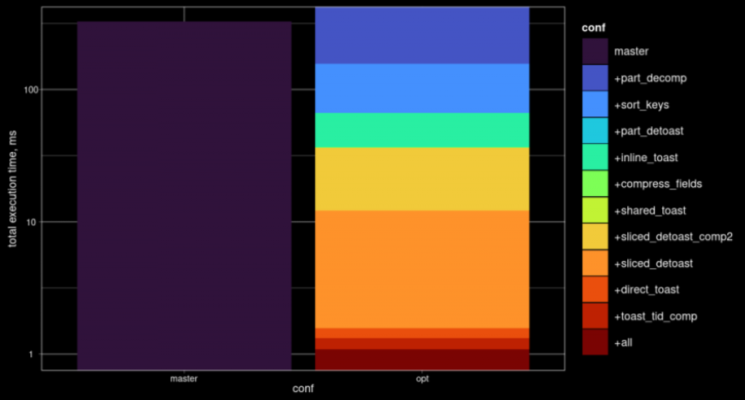Click the +sliced_detoast_comp2 legend label text
Image resolution: width=745 pixels, height=400 pixels.
click(673, 237)
